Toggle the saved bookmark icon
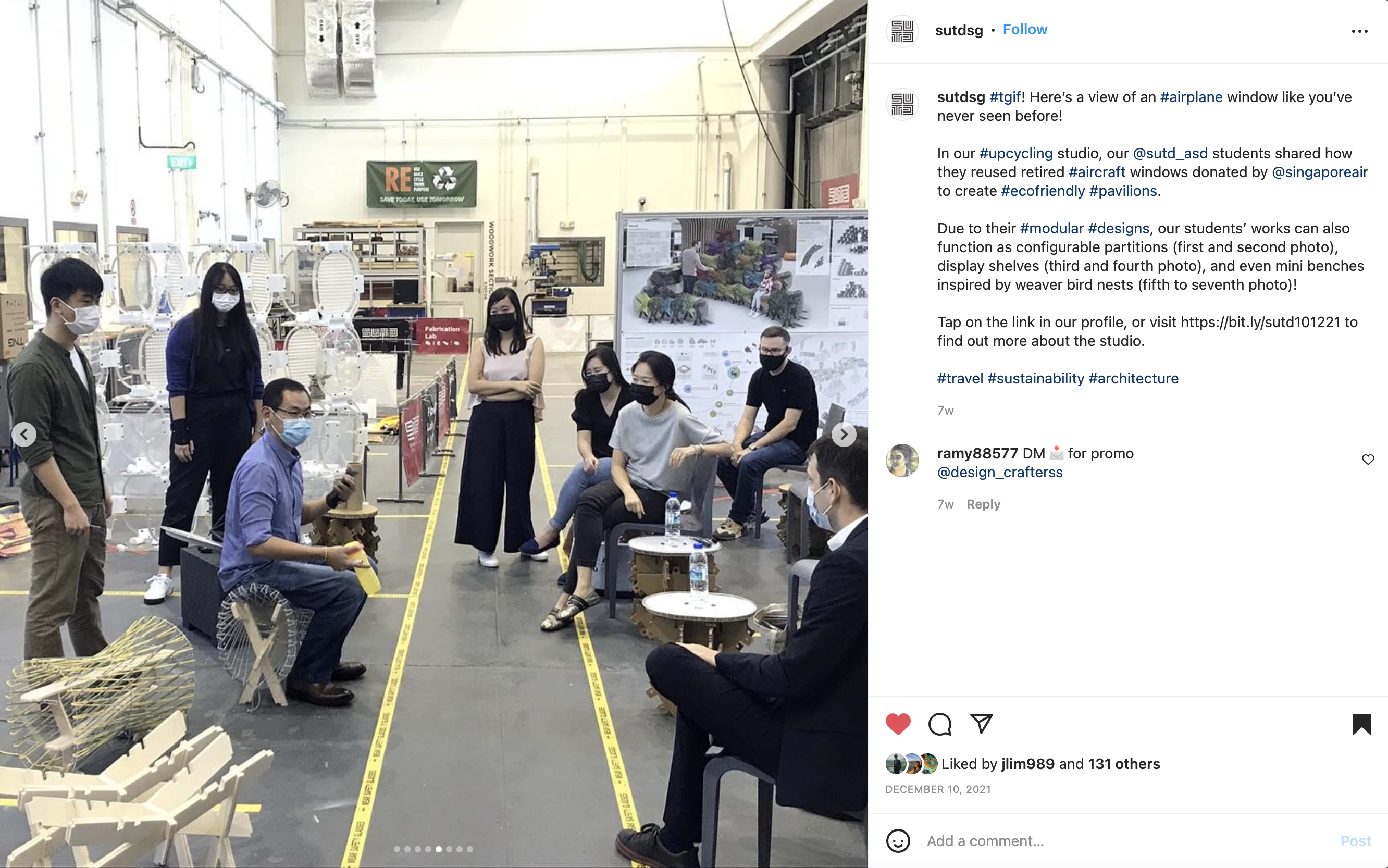This screenshot has height=868, width=1388. point(1361,724)
